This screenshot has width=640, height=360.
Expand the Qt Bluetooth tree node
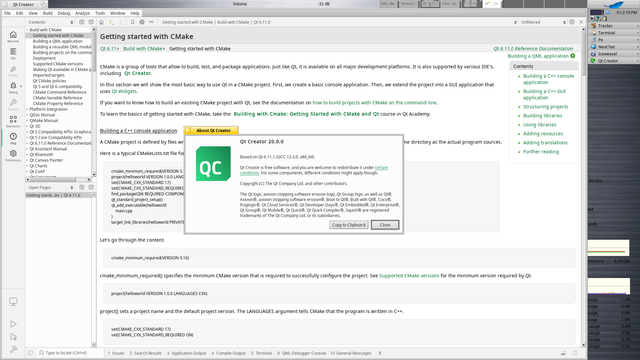(27, 155)
